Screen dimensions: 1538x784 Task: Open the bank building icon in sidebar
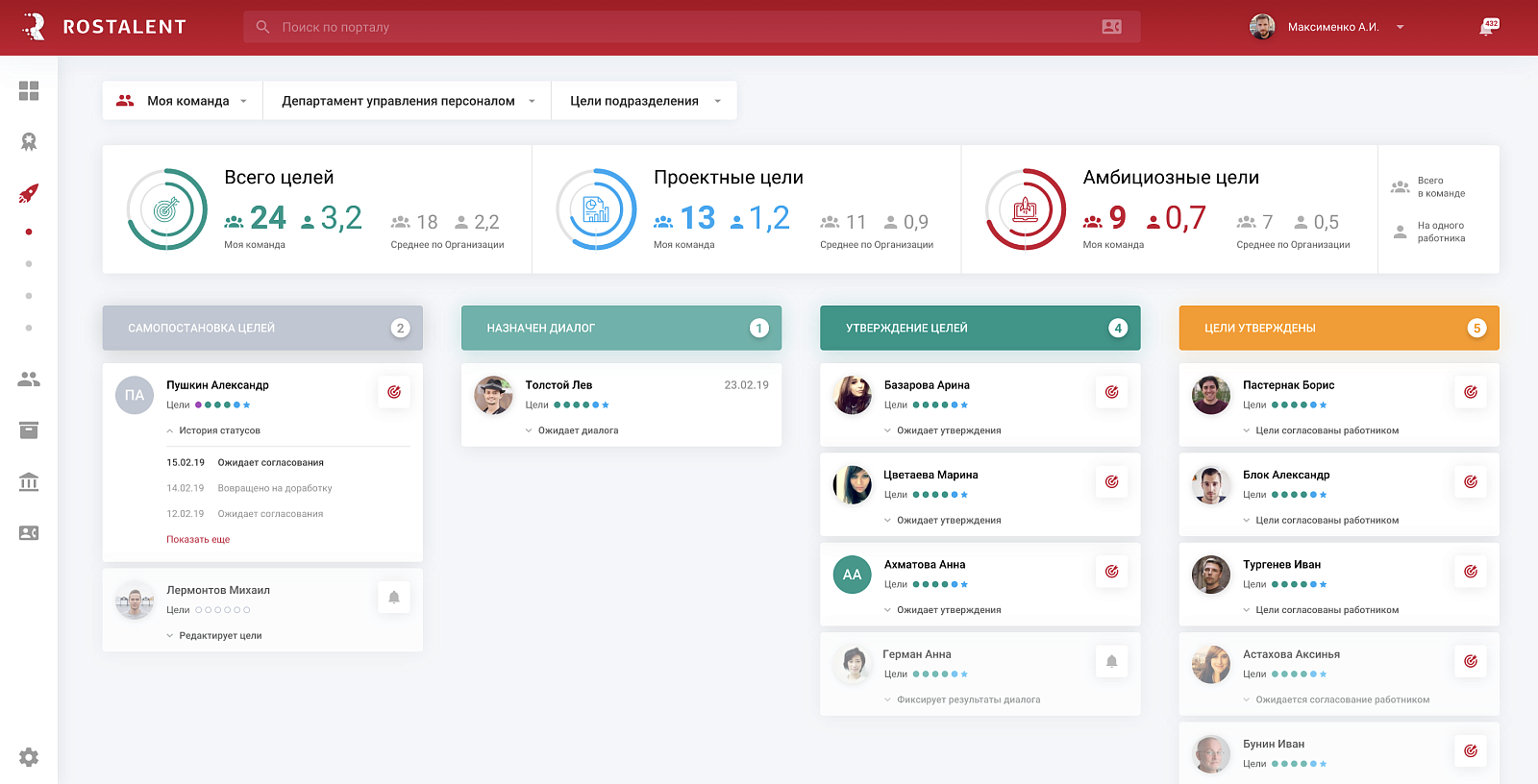29,481
